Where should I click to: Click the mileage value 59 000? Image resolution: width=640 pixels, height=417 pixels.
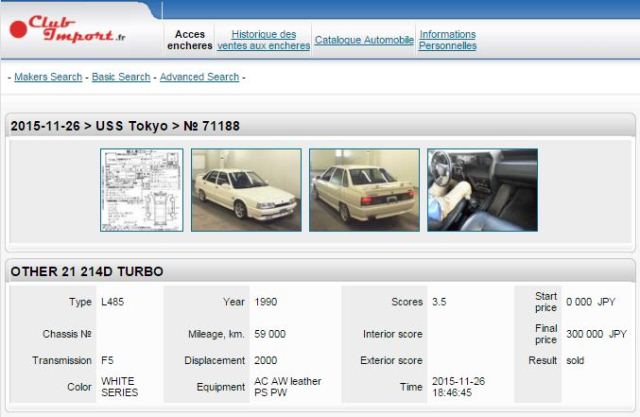coord(270,334)
